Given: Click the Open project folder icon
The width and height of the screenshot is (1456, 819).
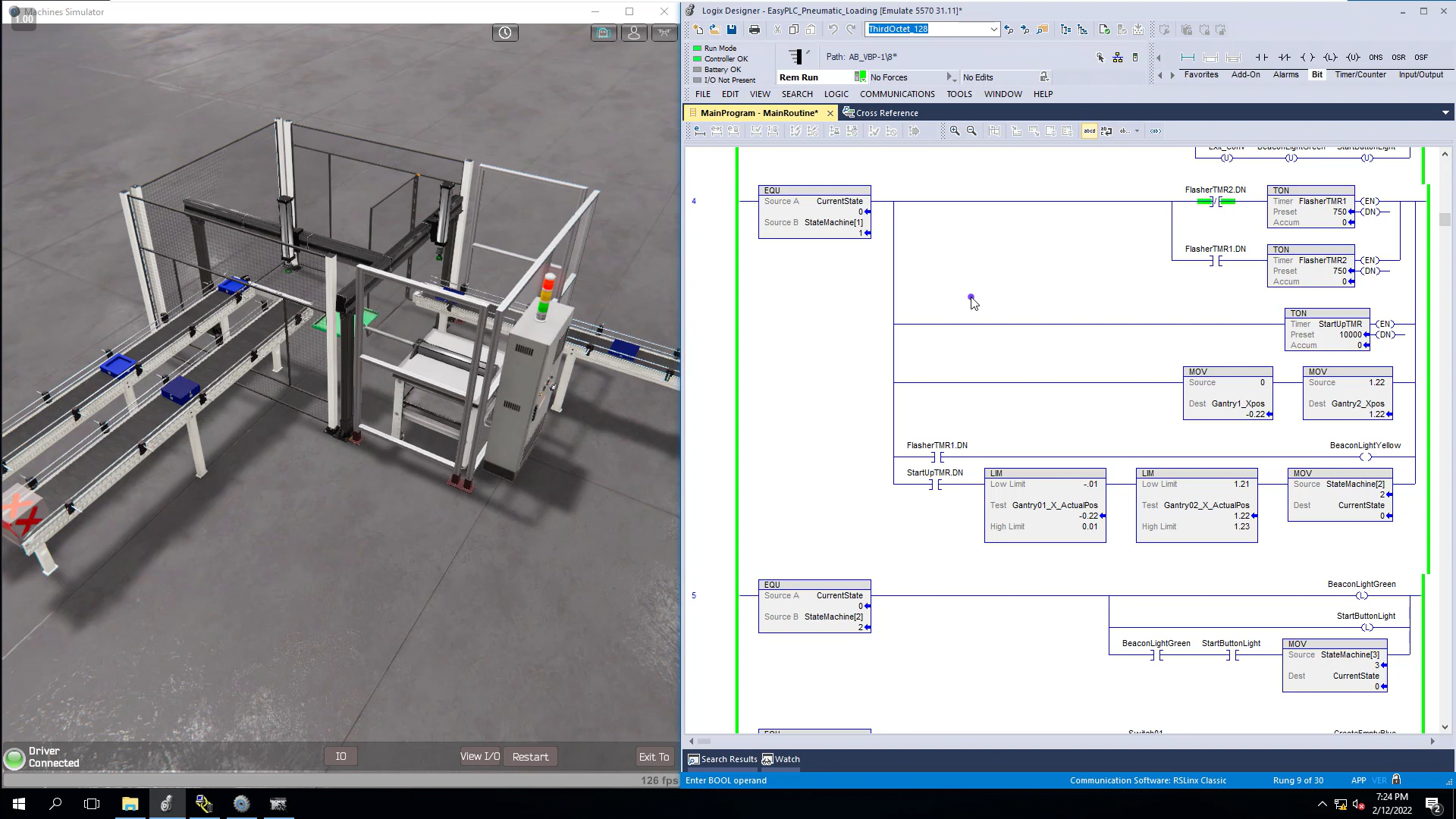Looking at the screenshot, I should (714, 30).
